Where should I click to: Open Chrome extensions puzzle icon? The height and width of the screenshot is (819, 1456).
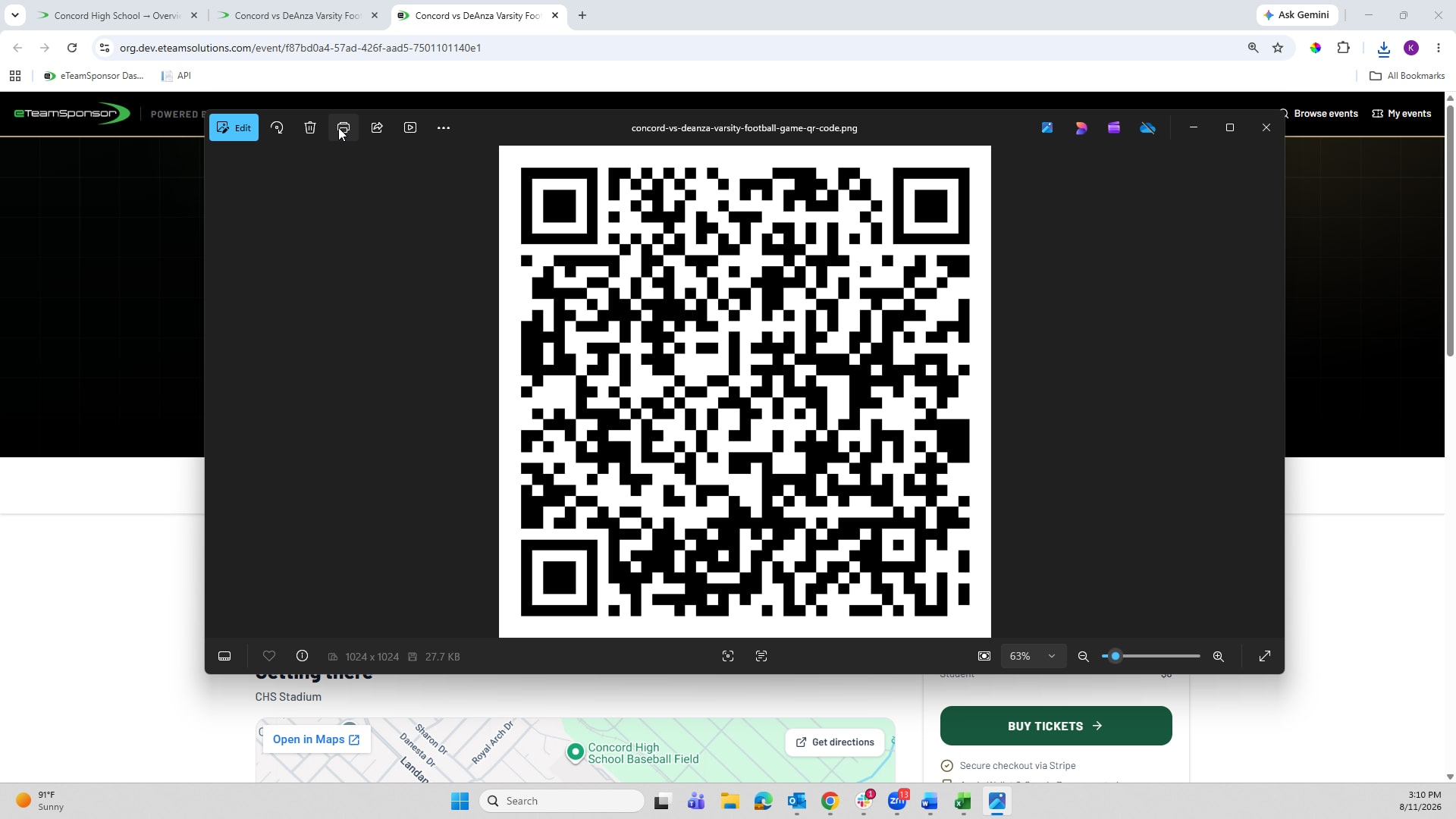pyautogui.click(x=1344, y=48)
